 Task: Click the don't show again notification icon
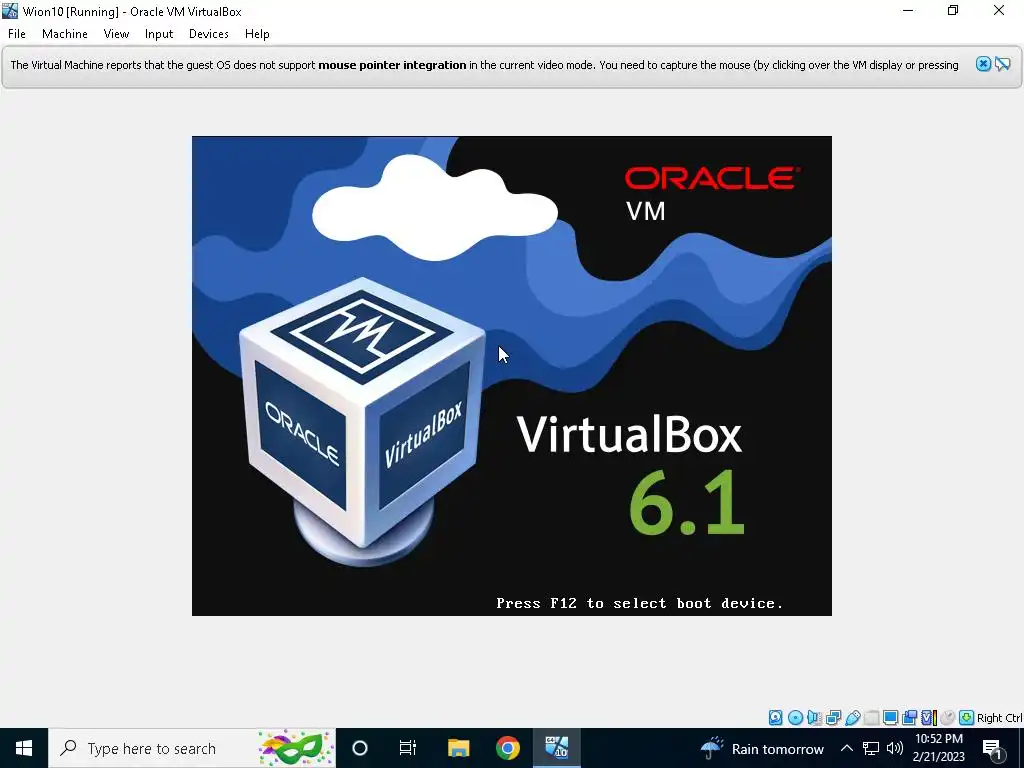tap(1003, 64)
